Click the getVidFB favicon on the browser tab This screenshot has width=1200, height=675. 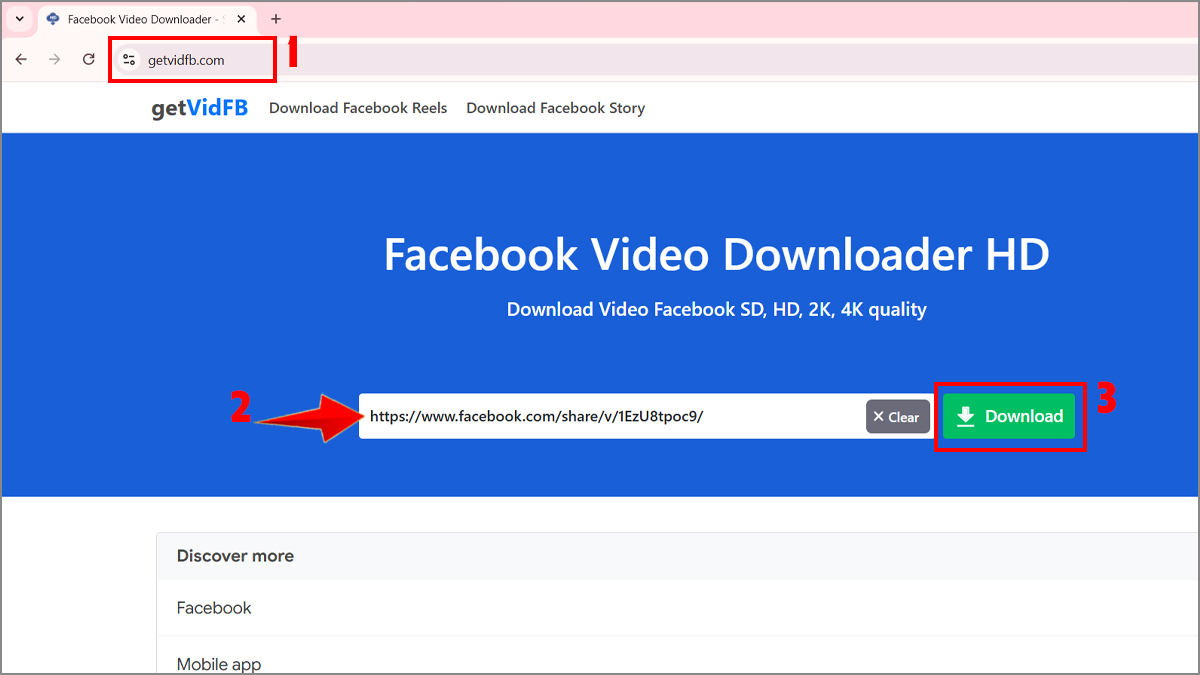55,18
